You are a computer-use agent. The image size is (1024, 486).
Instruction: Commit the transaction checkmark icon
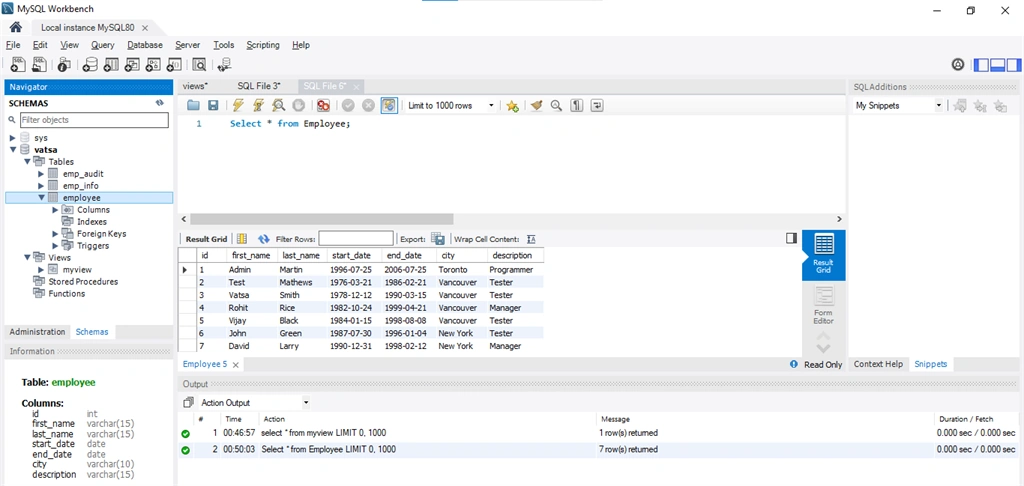tap(348, 105)
